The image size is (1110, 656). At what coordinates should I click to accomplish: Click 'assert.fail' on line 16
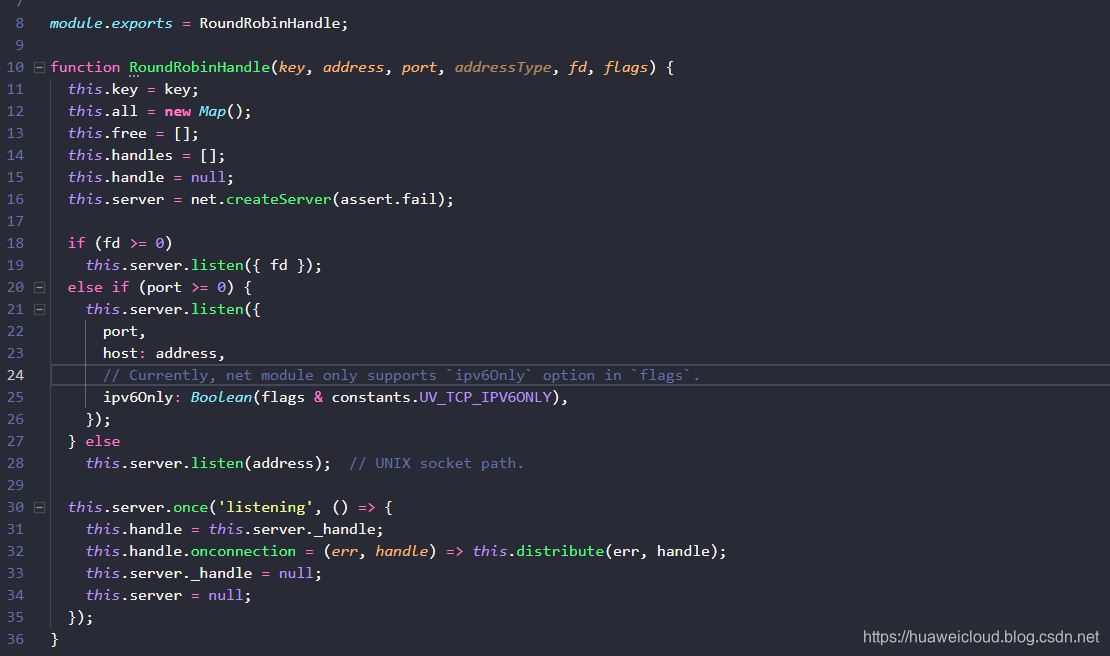coord(389,199)
